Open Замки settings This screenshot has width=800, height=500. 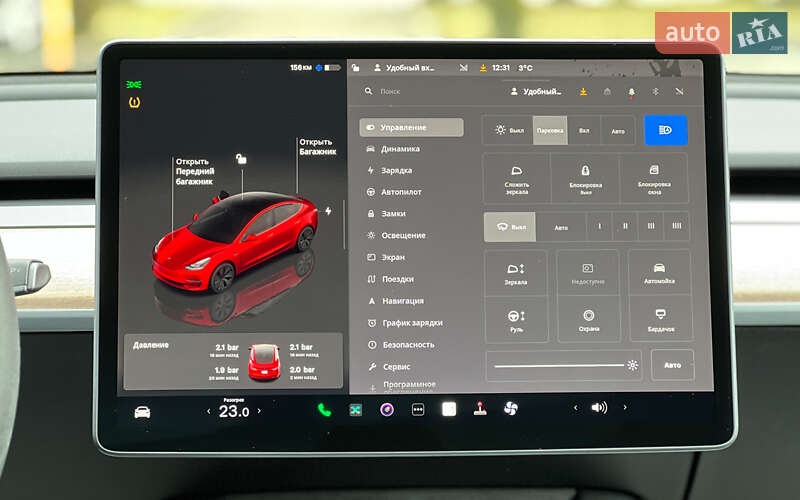point(386,214)
